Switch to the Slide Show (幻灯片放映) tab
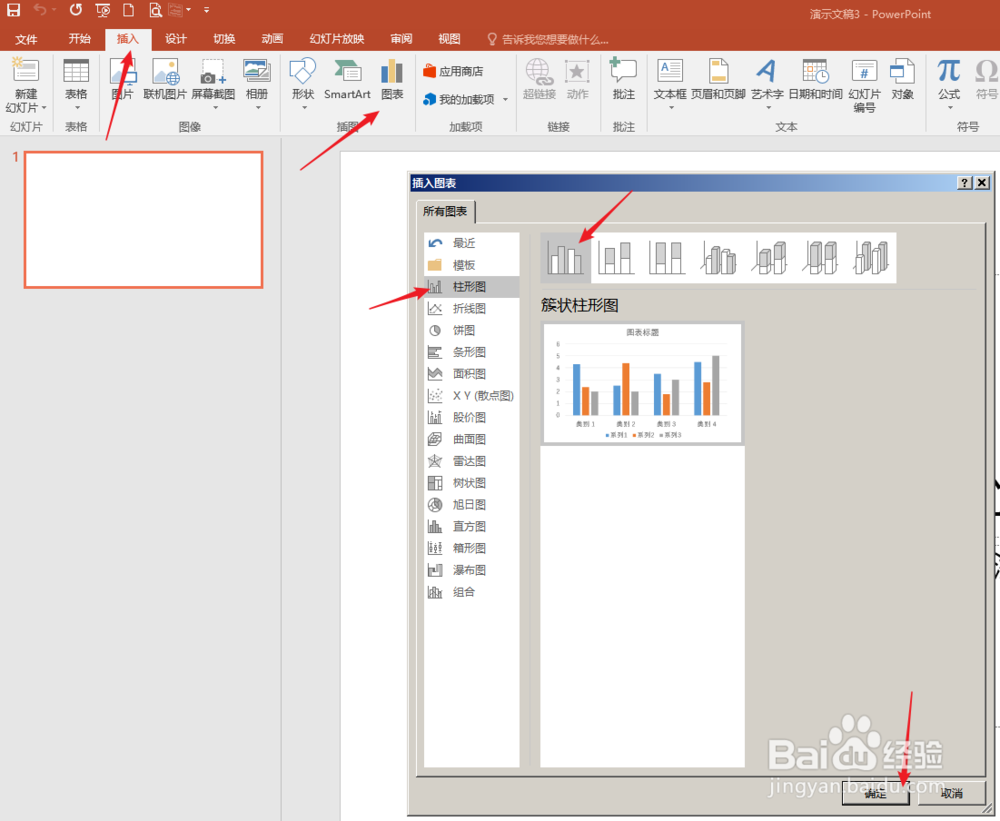Viewport: 1000px width, 821px height. tap(337, 40)
